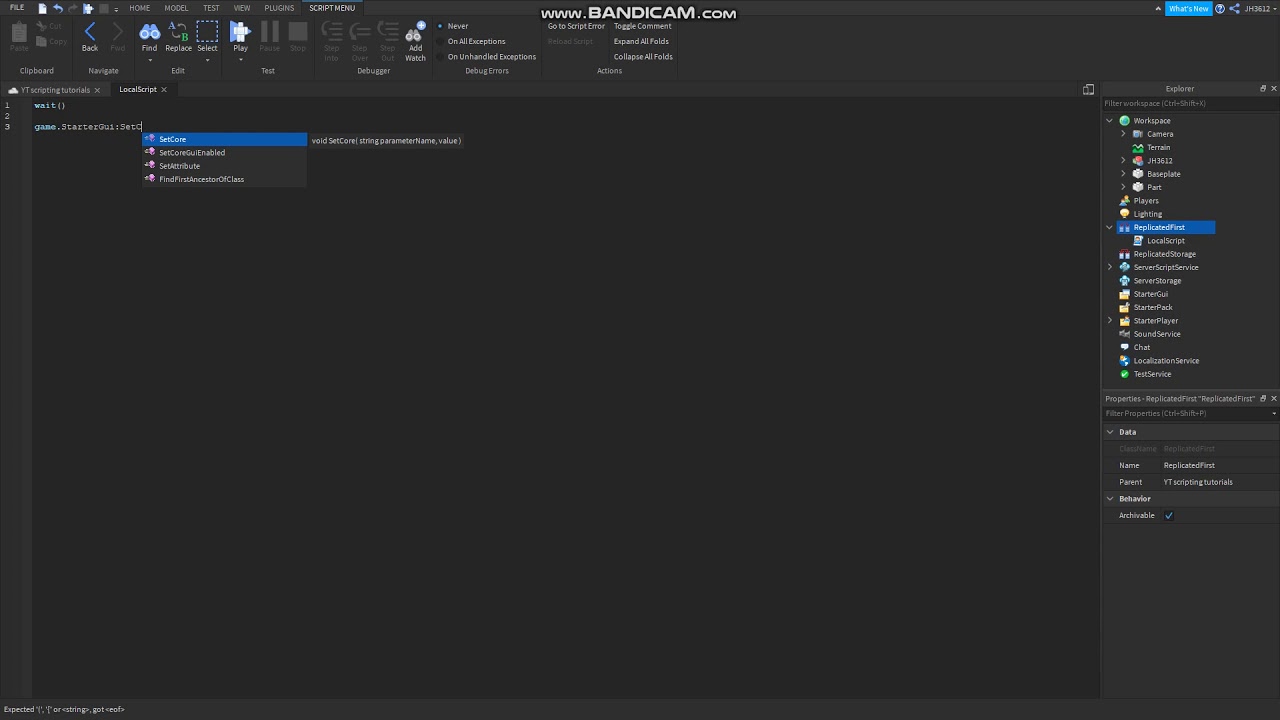1280x720 pixels.
Task: Collapse the Workspace tree node
Action: click(1109, 121)
